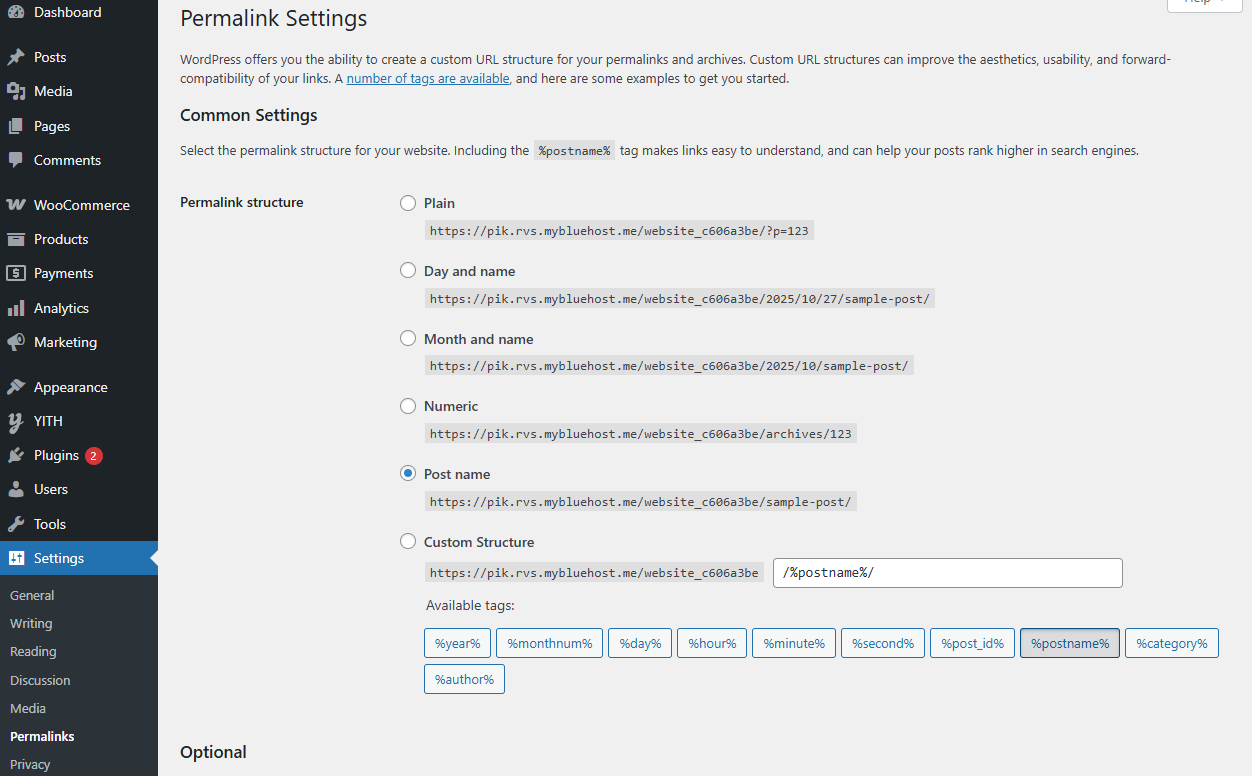1252x776 pixels.
Task: Open the 'number of tags are available' link
Action: [x=428, y=78]
